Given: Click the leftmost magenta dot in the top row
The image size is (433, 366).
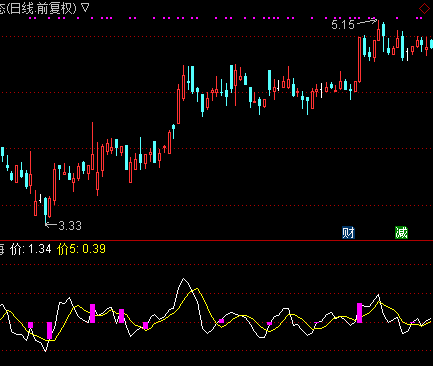Looking at the screenshot, I should click(30, 18).
